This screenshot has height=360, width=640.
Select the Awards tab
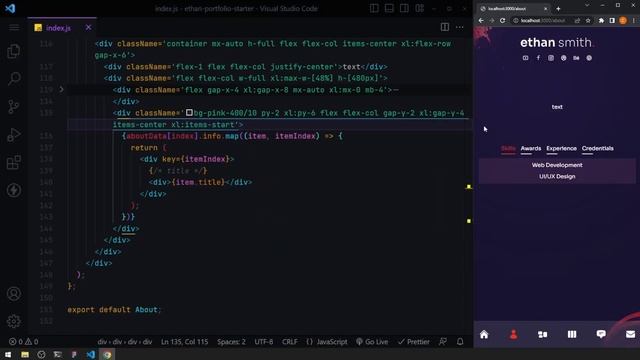pos(531,149)
